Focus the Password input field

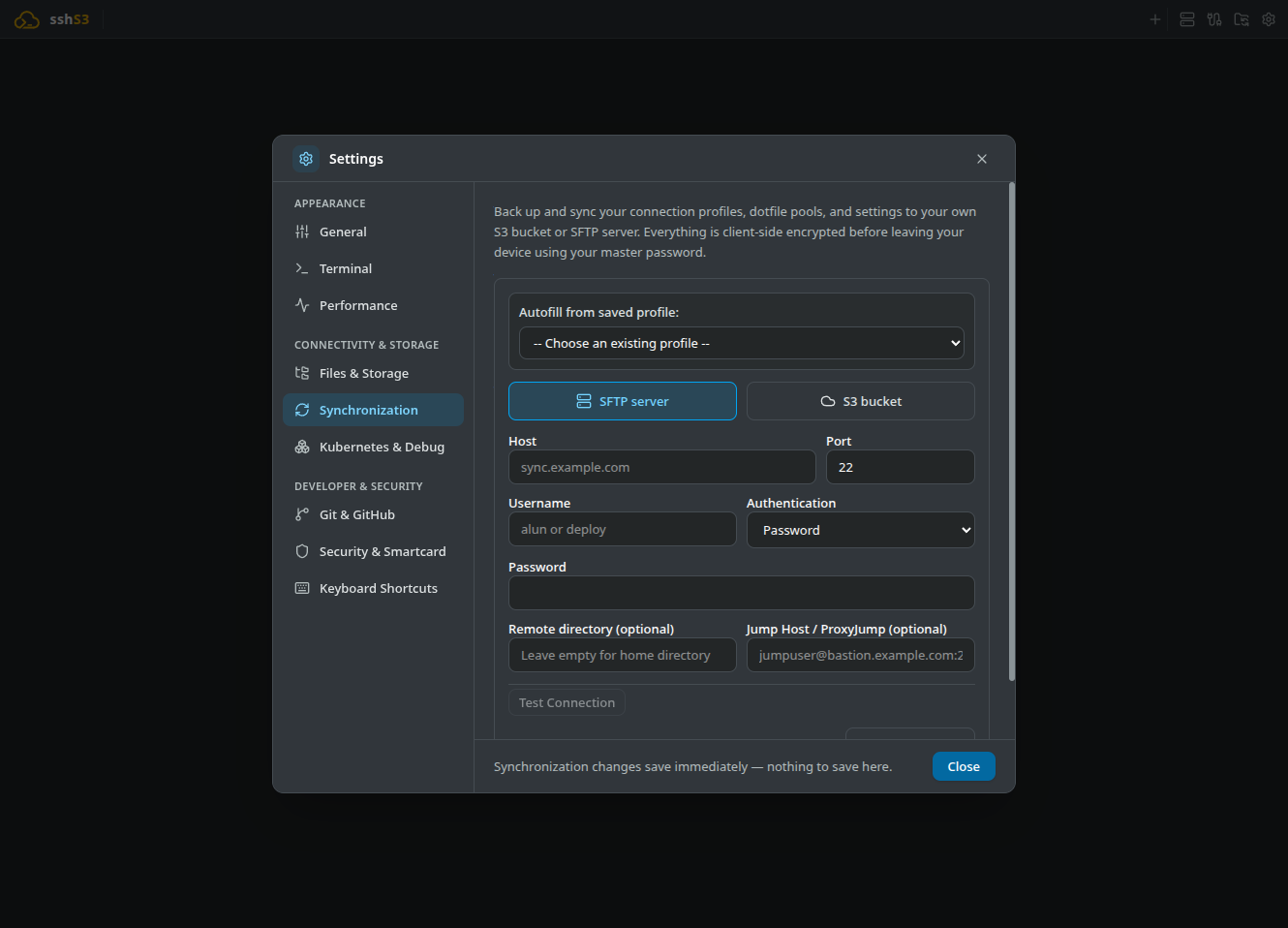(x=742, y=593)
